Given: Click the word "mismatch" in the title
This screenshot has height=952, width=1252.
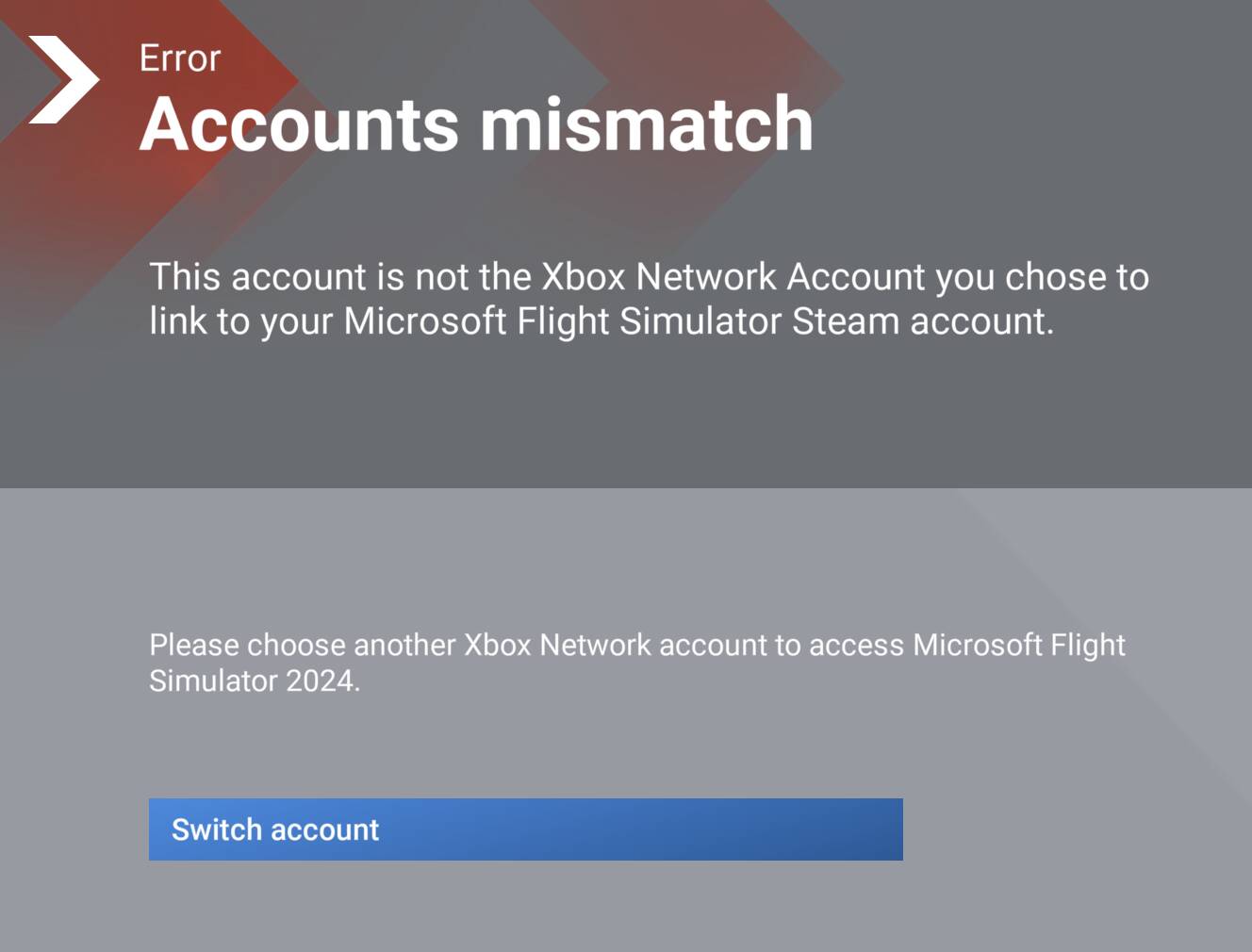Looking at the screenshot, I should [x=647, y=124].
